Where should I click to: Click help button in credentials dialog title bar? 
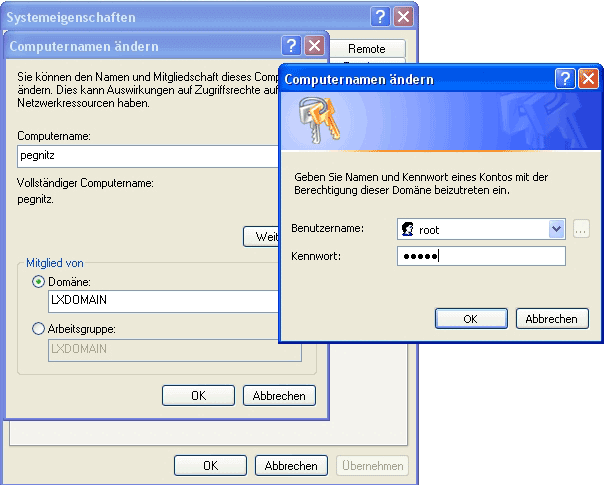(x=565, y=78)
